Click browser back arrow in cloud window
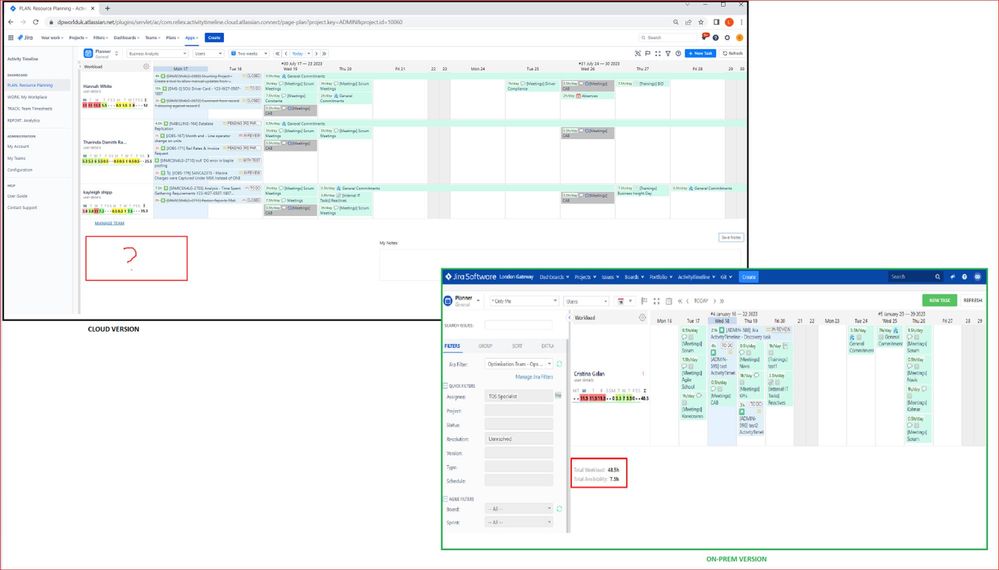The height and width of the screenshot is (570, 999). (11, 22)
